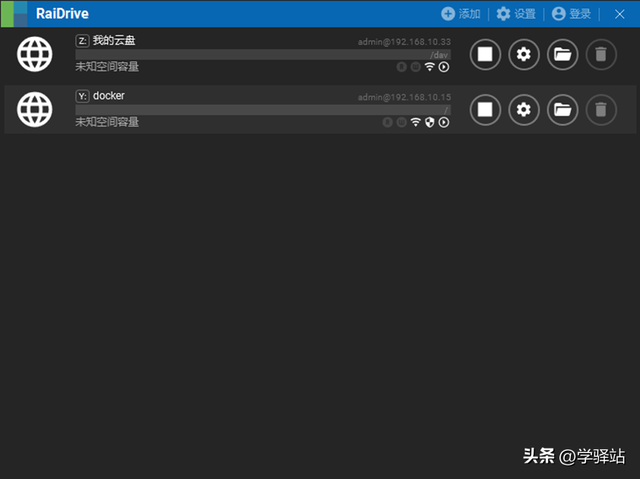640x479 pixels.
Task: Click 未知空间容量 under 我的云盘
Action: point(107,67)
